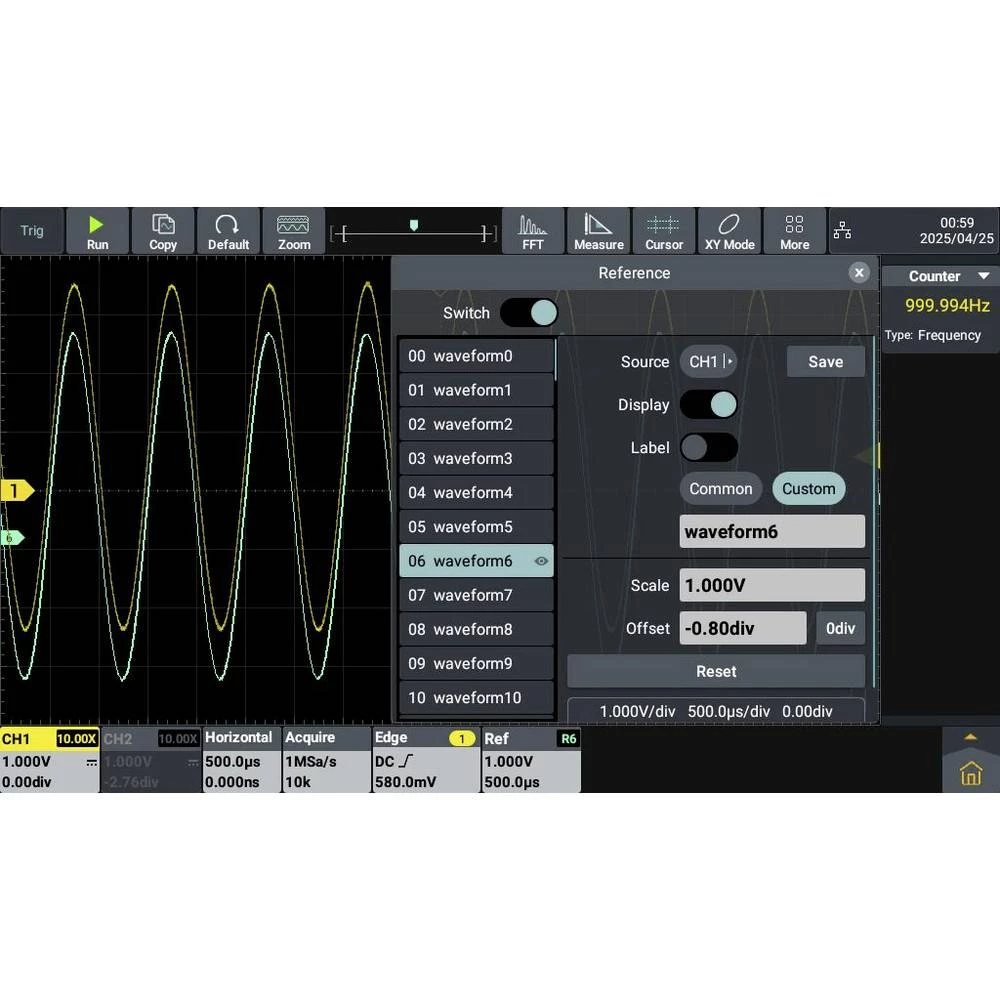Select waveform3 in reference list
The width and height of the screenshot is (1000, 1000).
click(x=476, y=459)
